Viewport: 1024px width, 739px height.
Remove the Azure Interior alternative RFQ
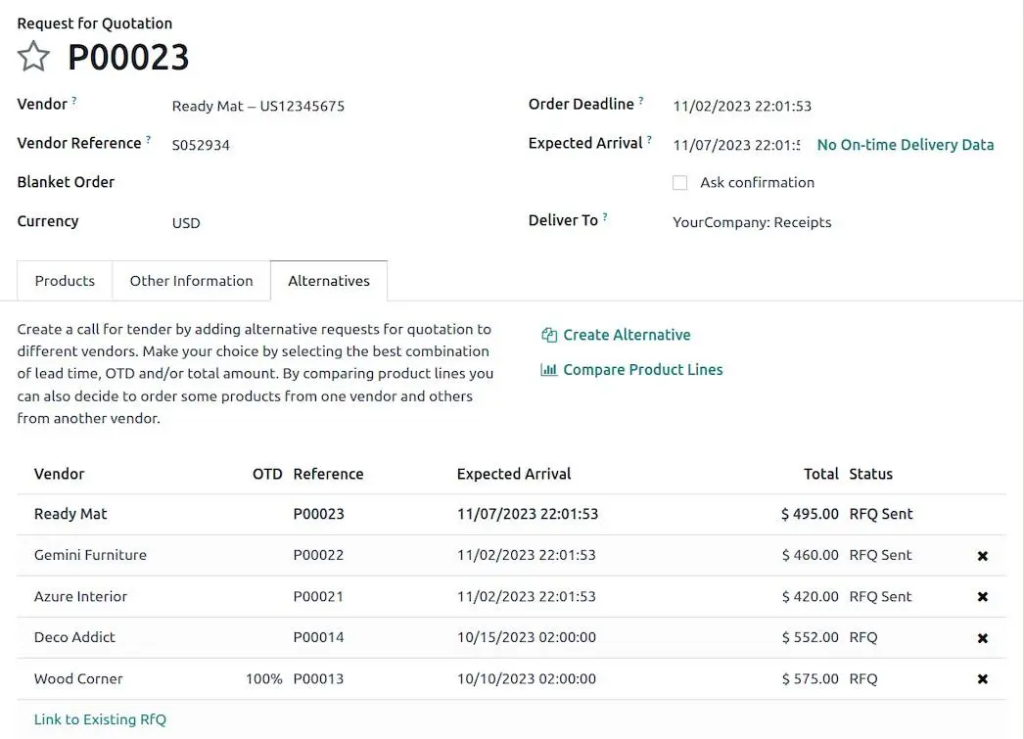(x=982, y=596)
